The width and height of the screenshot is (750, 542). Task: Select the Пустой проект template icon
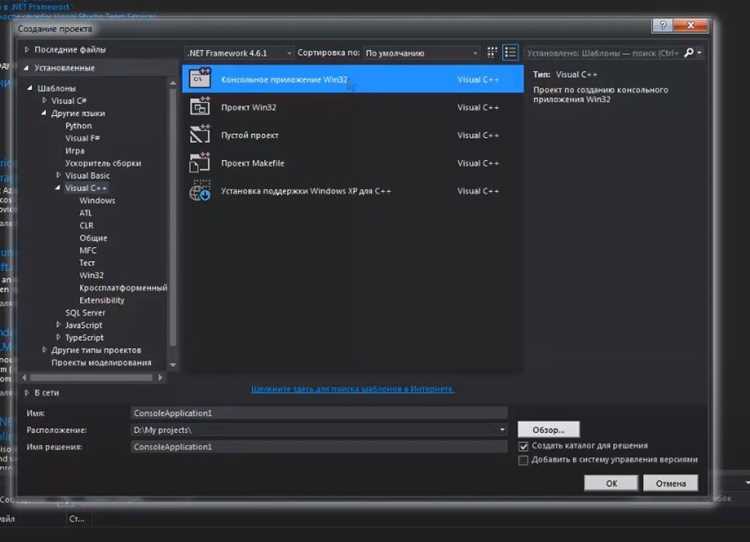pyautogui.click(x=200, y=134)
